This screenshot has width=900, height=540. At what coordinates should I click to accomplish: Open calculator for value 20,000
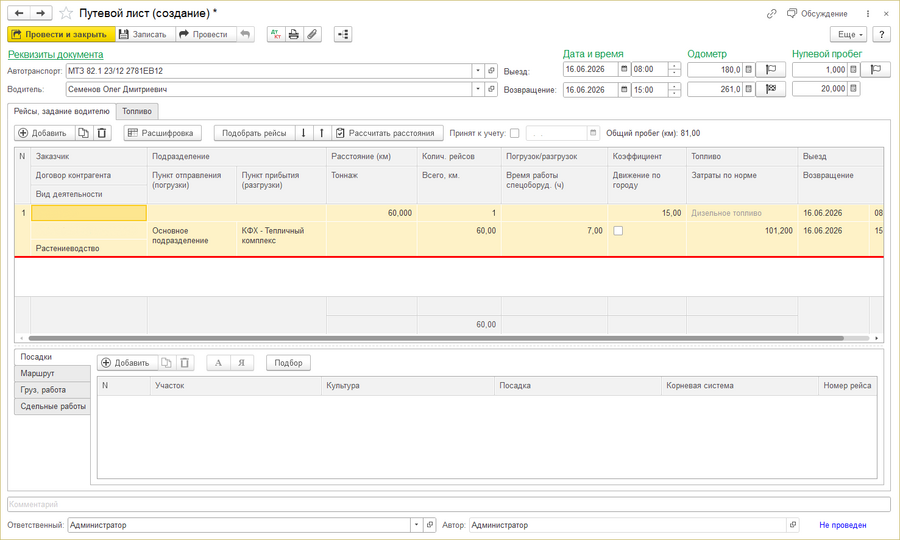(x=854, y=88)
